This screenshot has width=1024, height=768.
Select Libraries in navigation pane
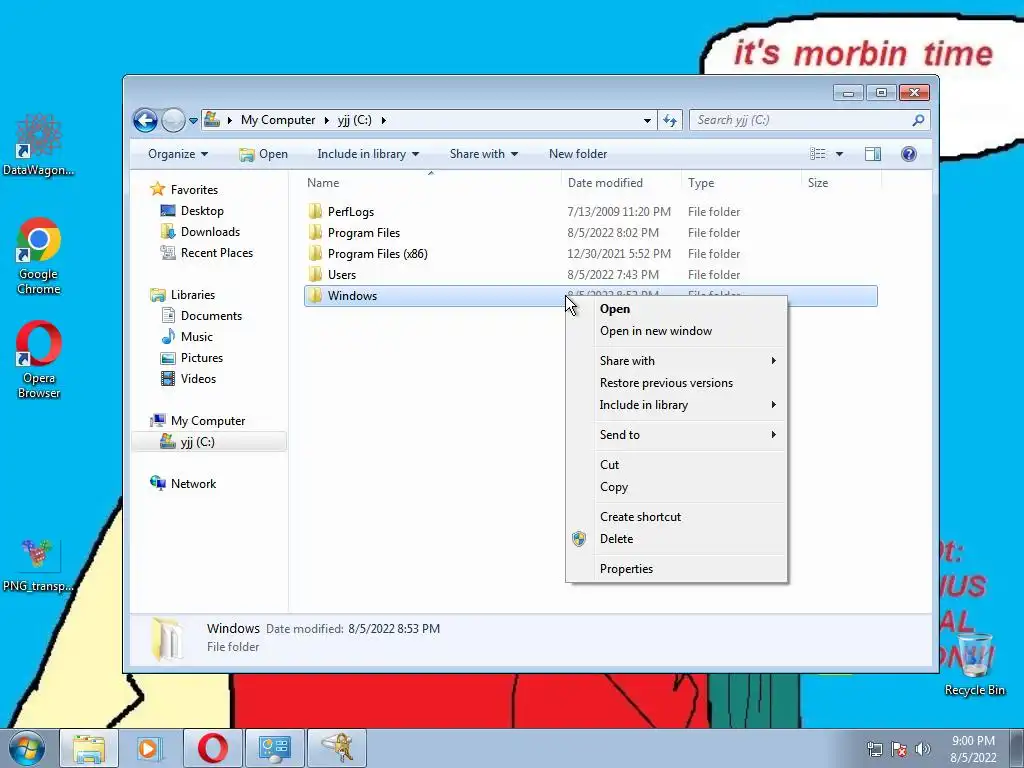[x=193, y=295]
